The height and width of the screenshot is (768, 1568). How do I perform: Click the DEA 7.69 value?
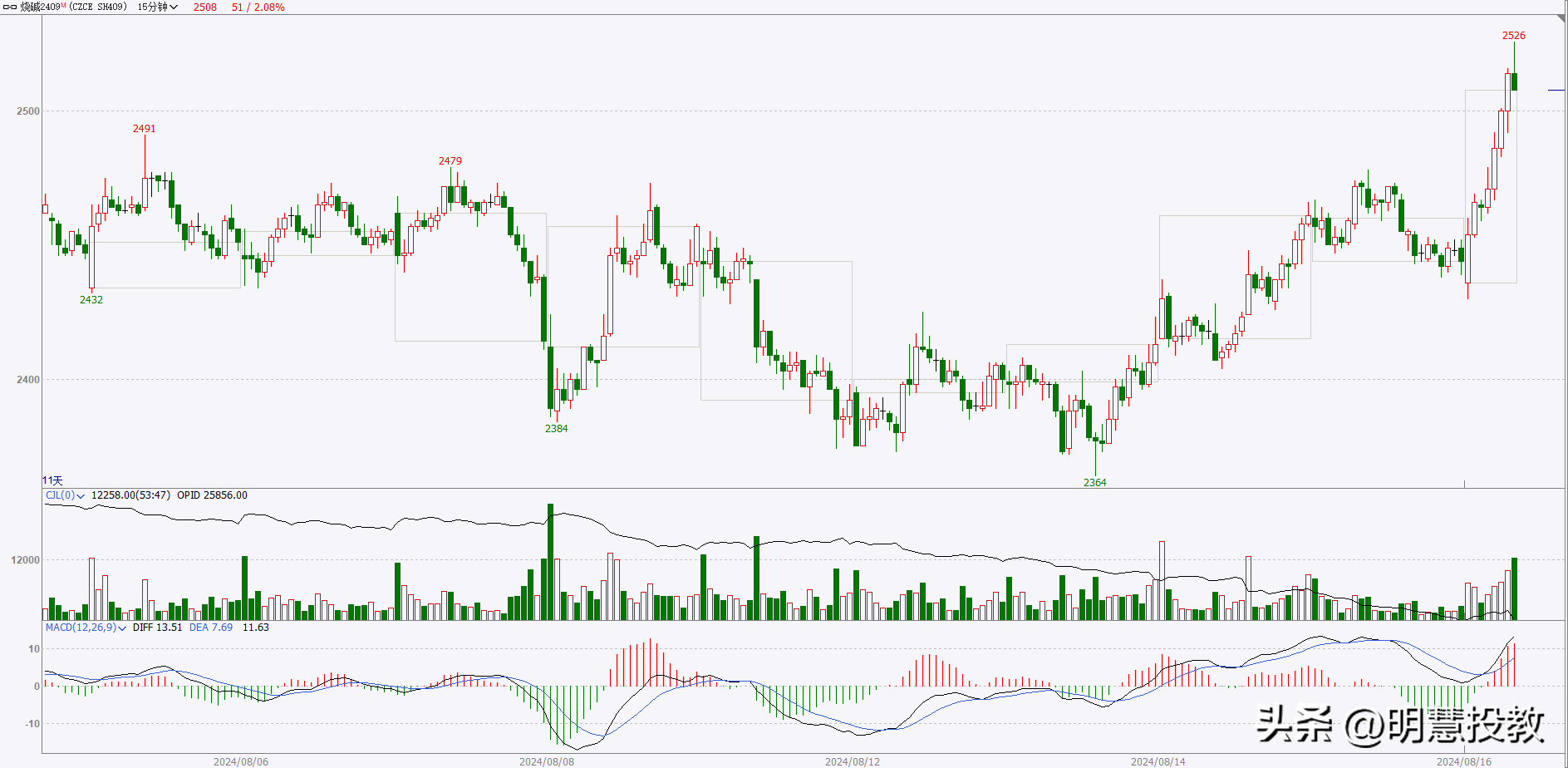pos(210,628)
